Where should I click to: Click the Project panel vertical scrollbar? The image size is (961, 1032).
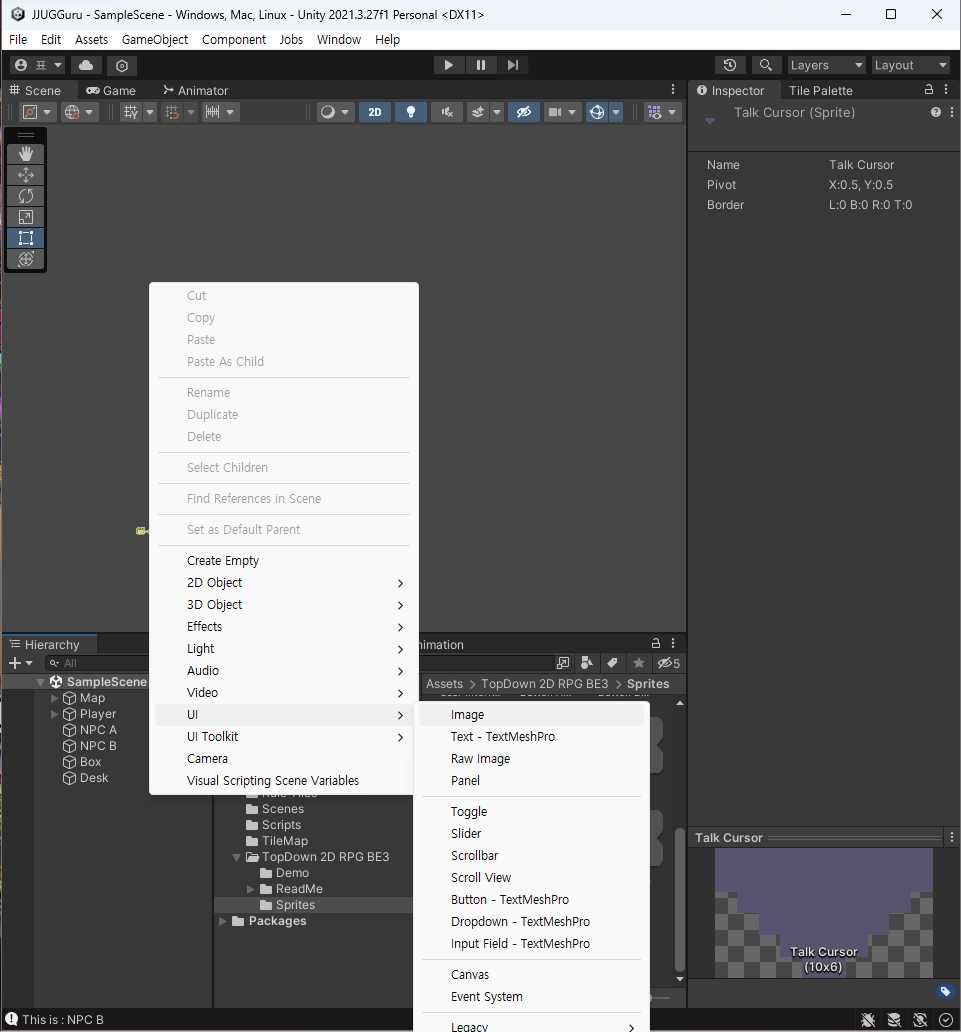[x=680, y=898]
